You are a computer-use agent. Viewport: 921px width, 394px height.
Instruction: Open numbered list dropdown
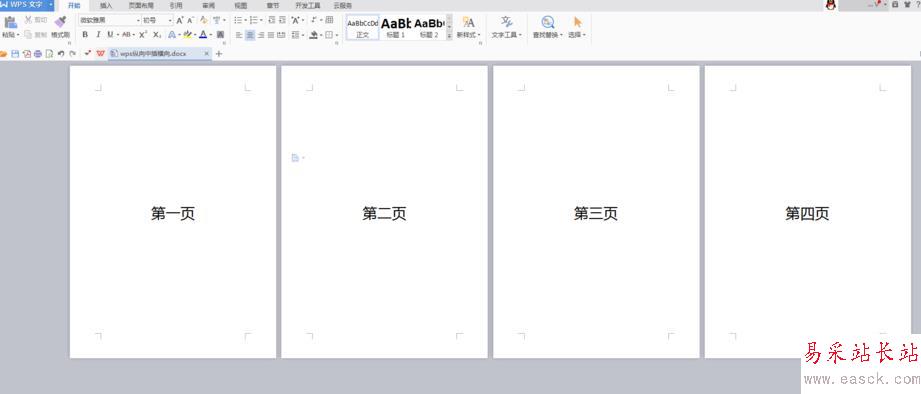click(260, 20)
